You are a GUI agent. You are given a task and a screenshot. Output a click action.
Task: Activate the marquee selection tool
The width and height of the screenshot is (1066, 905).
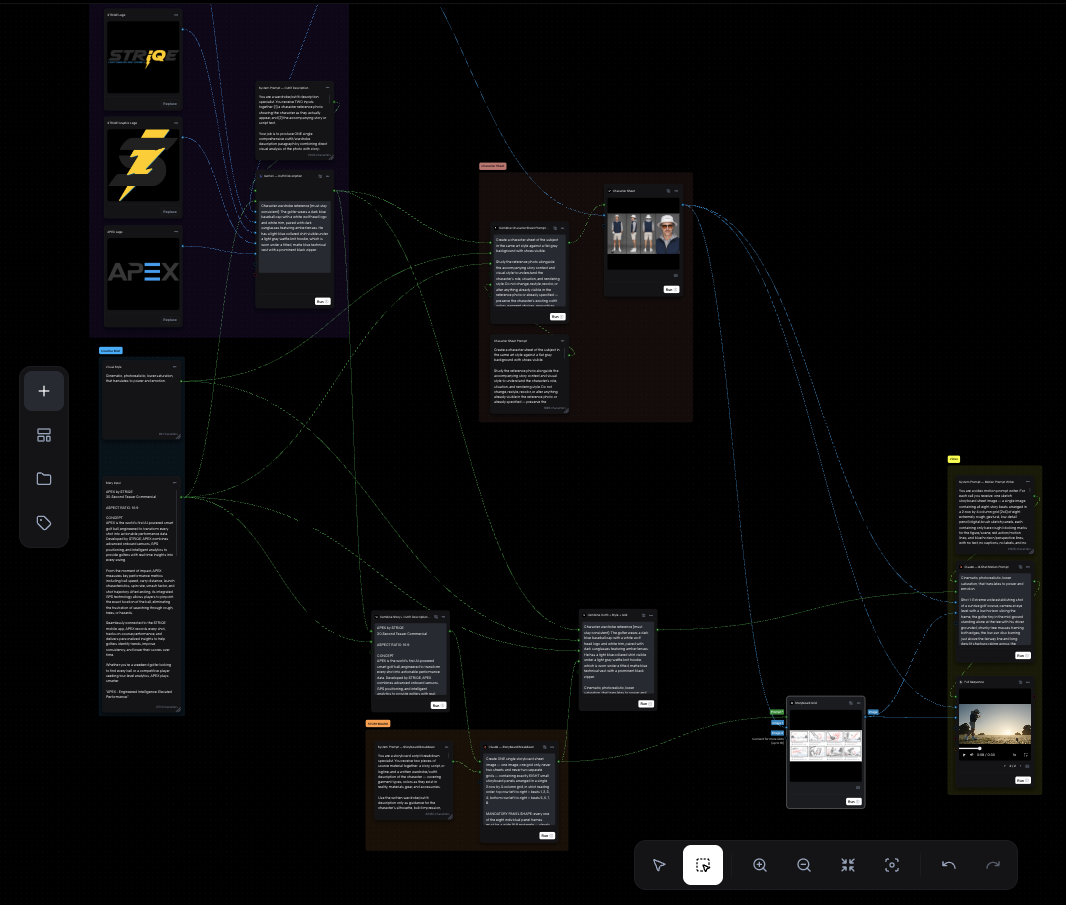coord(703,865)
